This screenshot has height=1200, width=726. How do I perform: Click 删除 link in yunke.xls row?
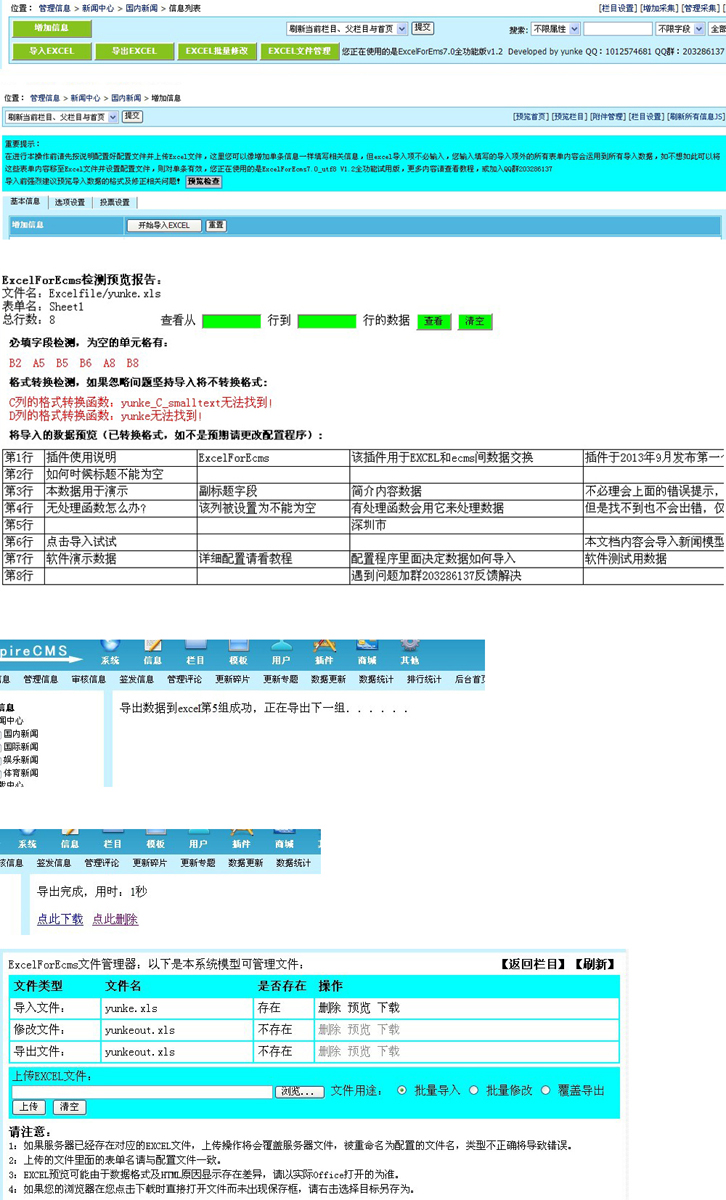329,1008
